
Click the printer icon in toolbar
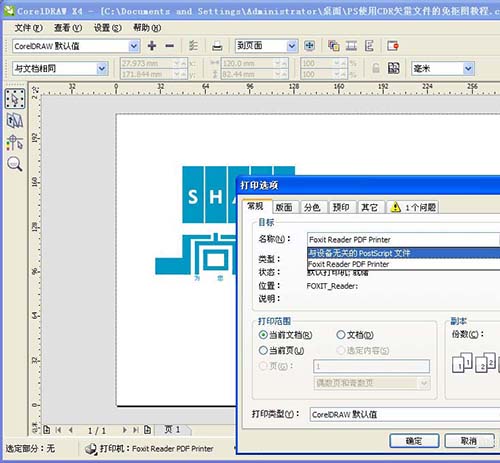[217, 46]
